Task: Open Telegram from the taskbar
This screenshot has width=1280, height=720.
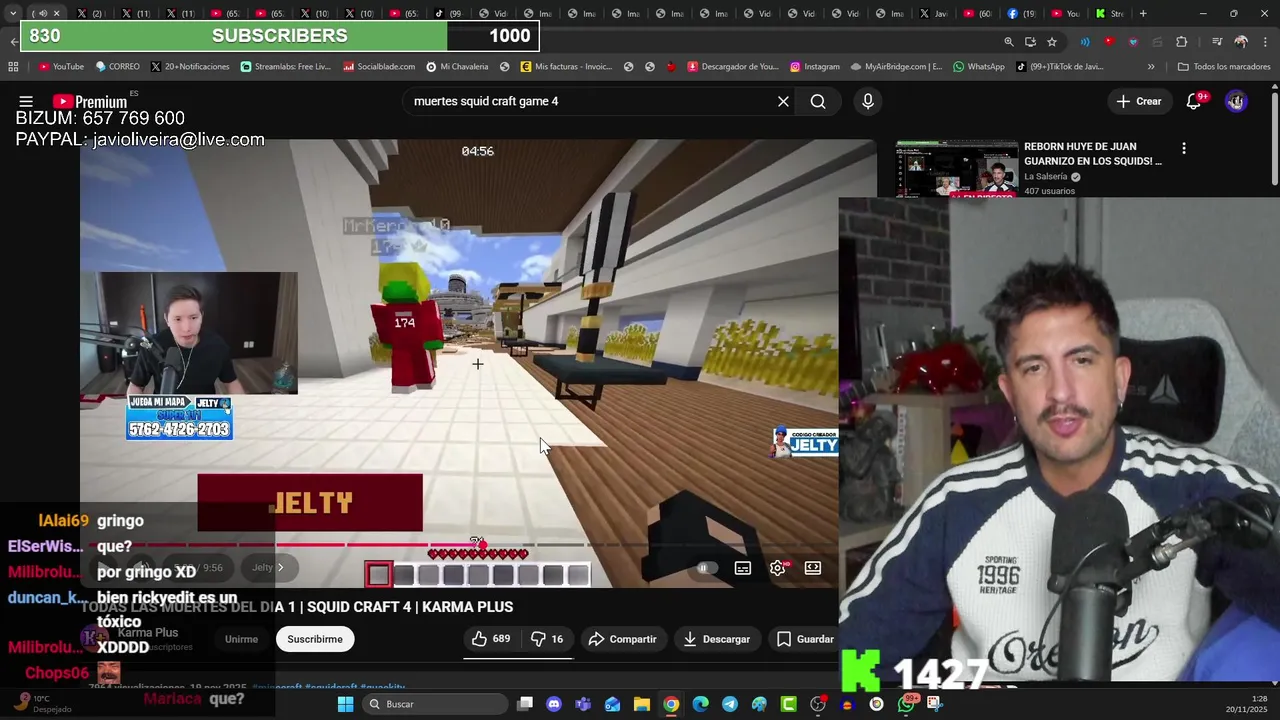Action: tap(730, 704)
